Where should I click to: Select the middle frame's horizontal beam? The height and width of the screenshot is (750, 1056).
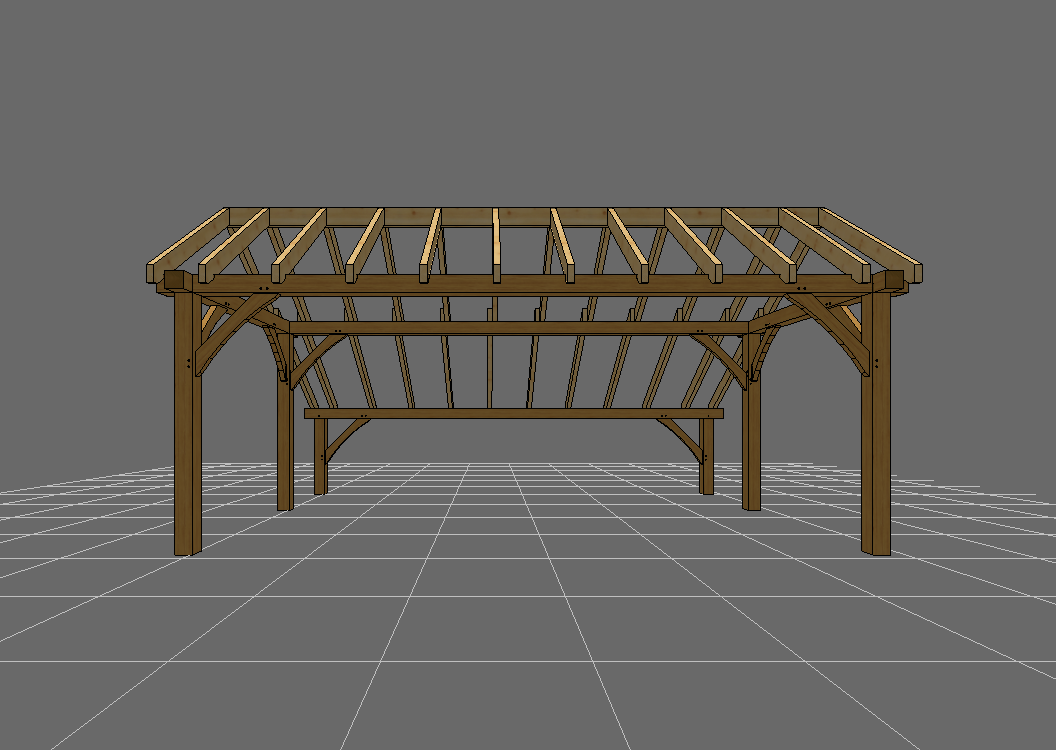point(520,327)
